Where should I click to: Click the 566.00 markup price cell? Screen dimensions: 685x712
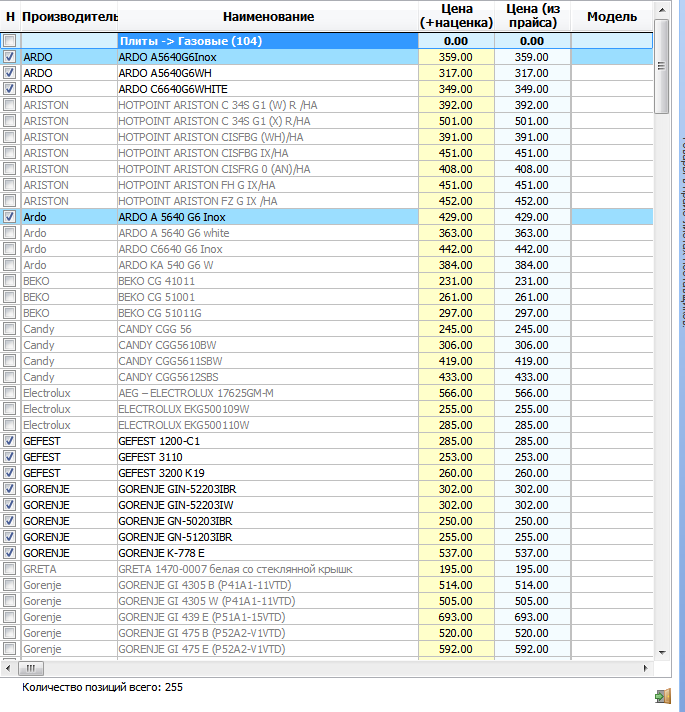click(456, 393)
